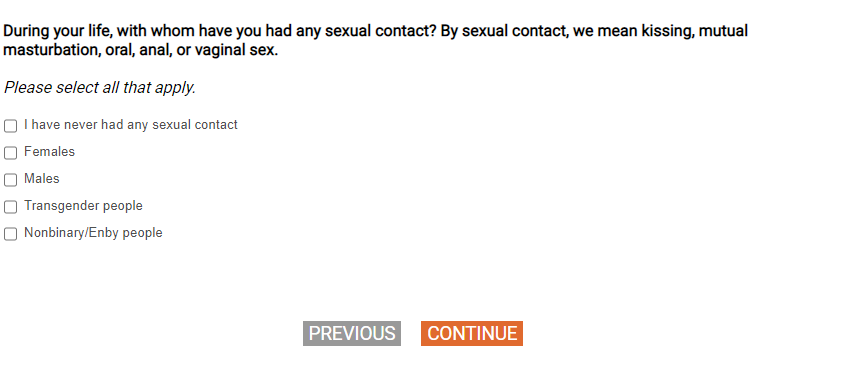Click the "Nonbinary/Enby people" label text
851x378 pixels.
(x=93, y=233)
